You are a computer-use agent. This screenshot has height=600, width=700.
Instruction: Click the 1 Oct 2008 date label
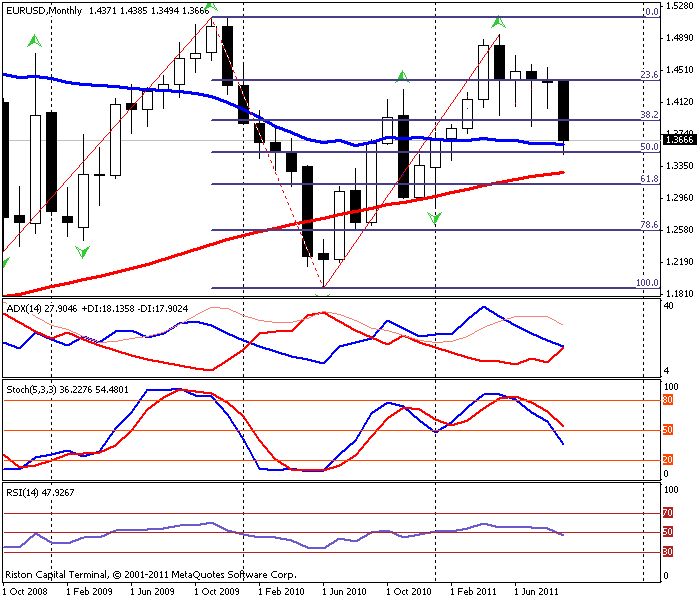point(25,592)
